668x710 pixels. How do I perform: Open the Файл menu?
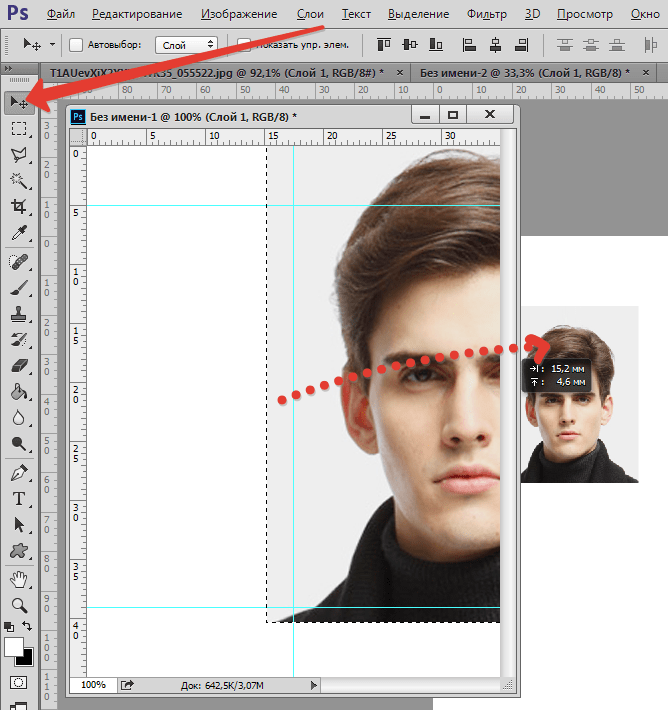pyautogui.click(x=61, y=14)
